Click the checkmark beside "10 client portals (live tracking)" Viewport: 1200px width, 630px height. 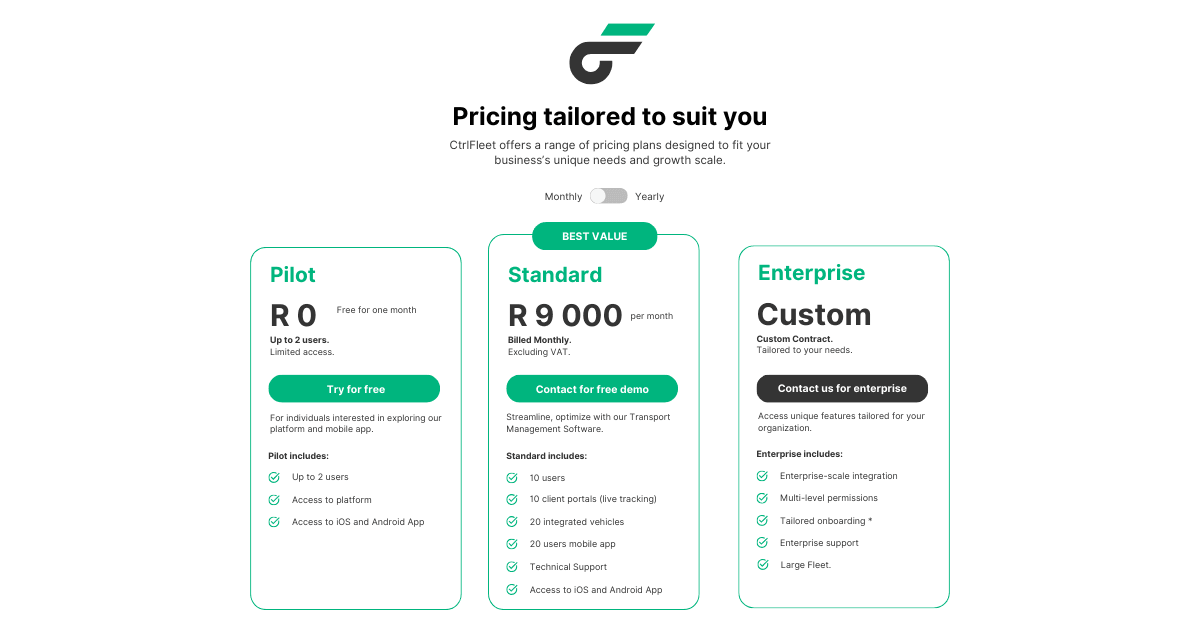click(512, 499)
